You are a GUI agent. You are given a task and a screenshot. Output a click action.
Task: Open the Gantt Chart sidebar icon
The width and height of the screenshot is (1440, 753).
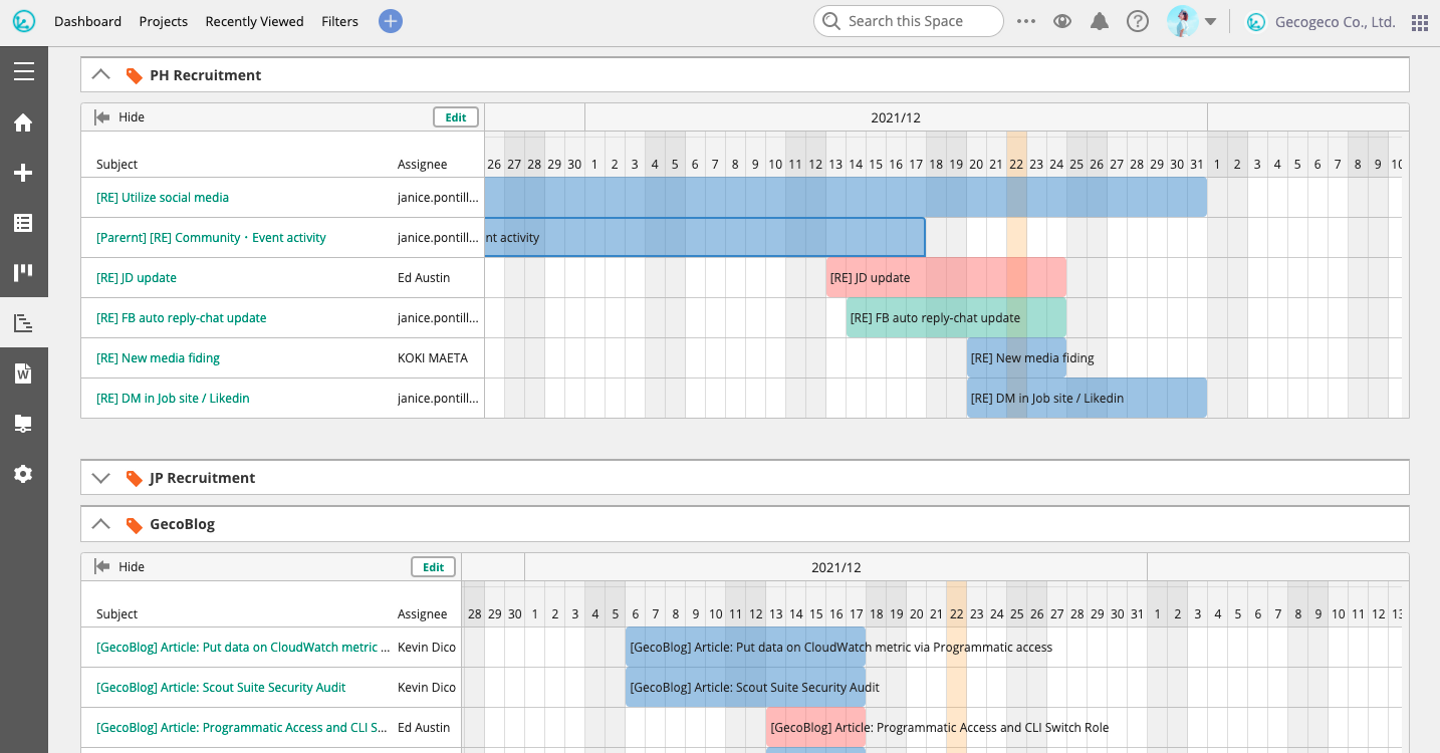24,323
